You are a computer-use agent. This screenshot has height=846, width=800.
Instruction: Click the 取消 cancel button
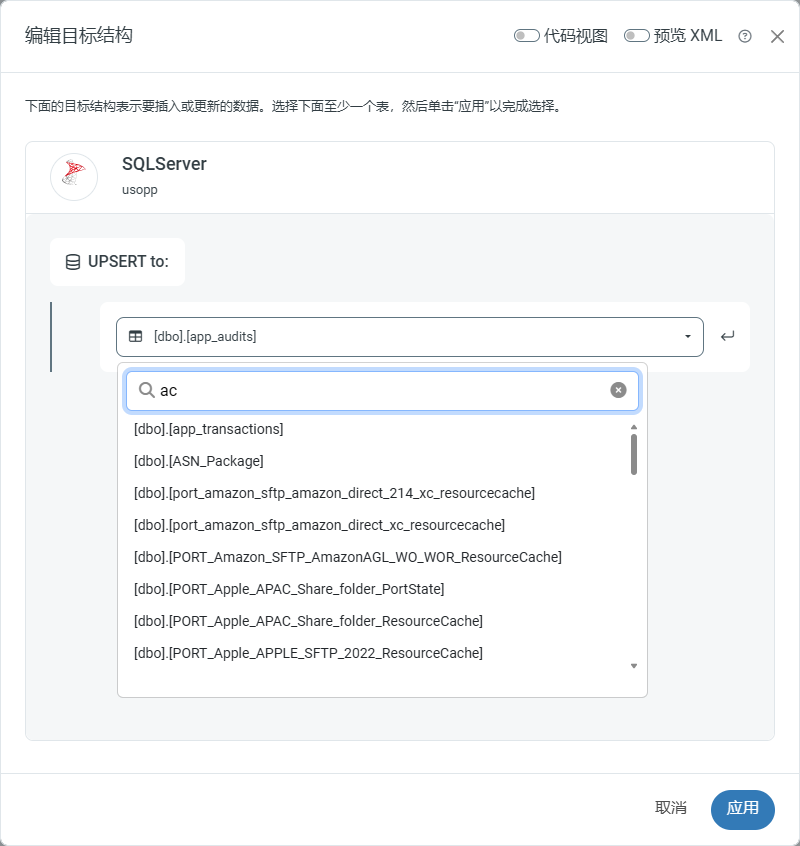tap(671, 808)
